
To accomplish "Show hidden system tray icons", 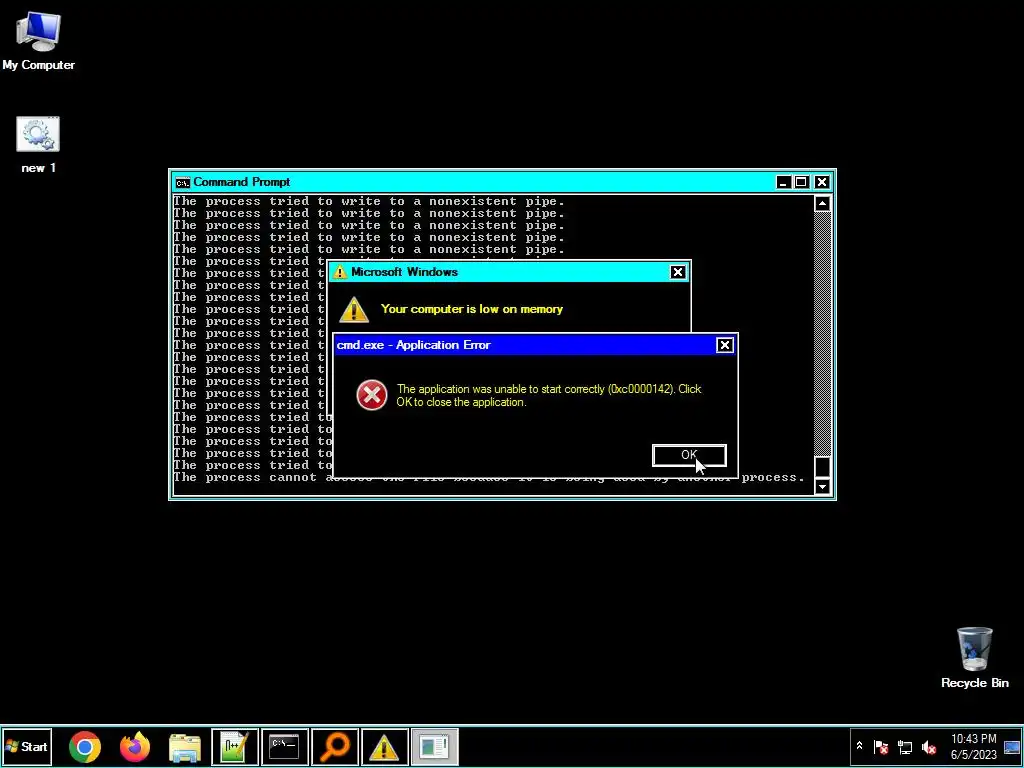I will 859,746.
